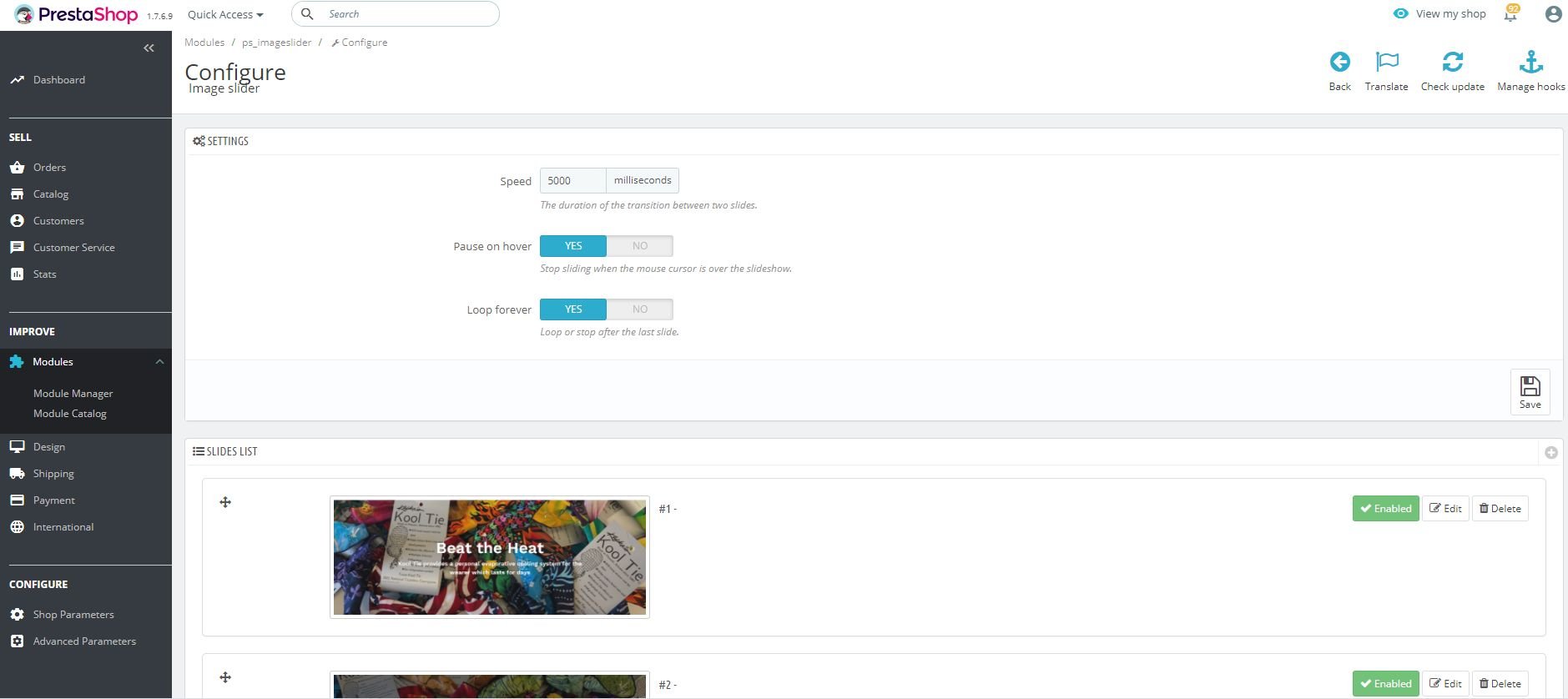Click the Speed input field
Viewport: 1568px width, 699px height.
572,181
